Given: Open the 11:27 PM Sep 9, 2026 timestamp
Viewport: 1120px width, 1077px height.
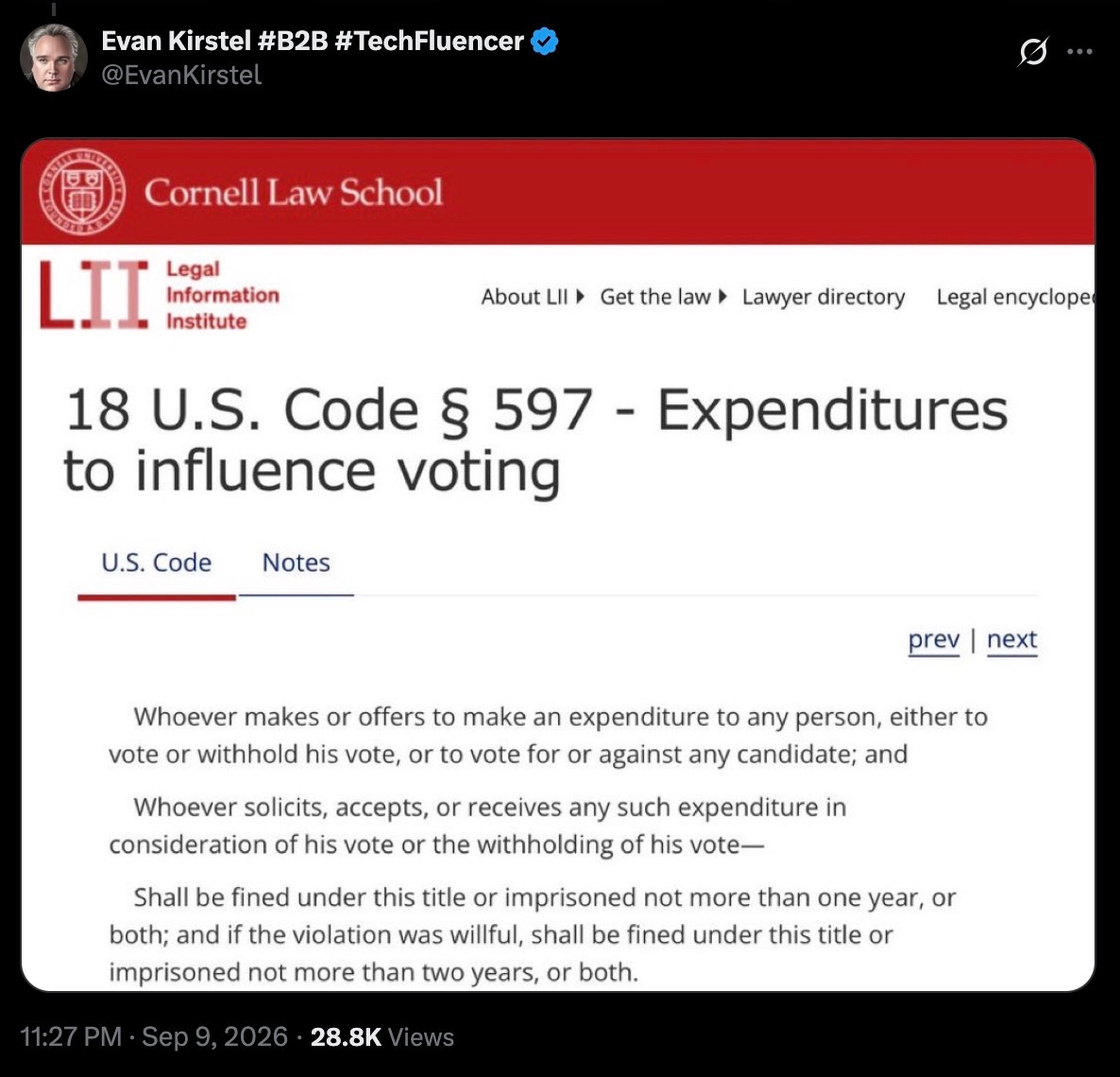Looking at the screenshot, I should pyautogui.click(x=154, y=1037).
